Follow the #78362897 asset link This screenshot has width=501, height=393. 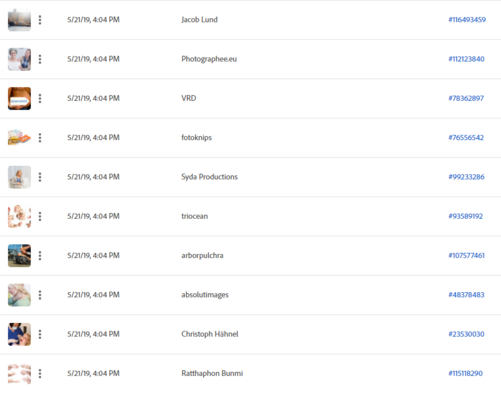coord(466,98)
